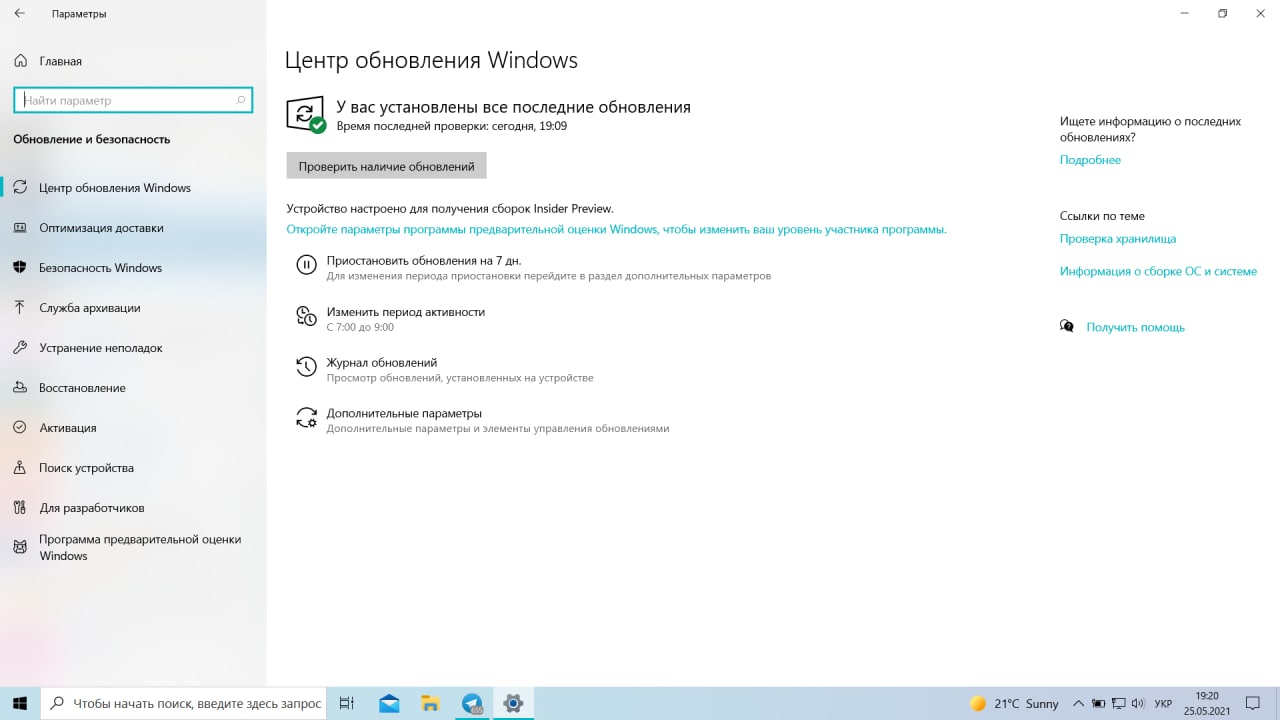Viewport: 1280px width, 720px height.
Task: Open the Mail app from taskbar
Action: coord(389,703)
